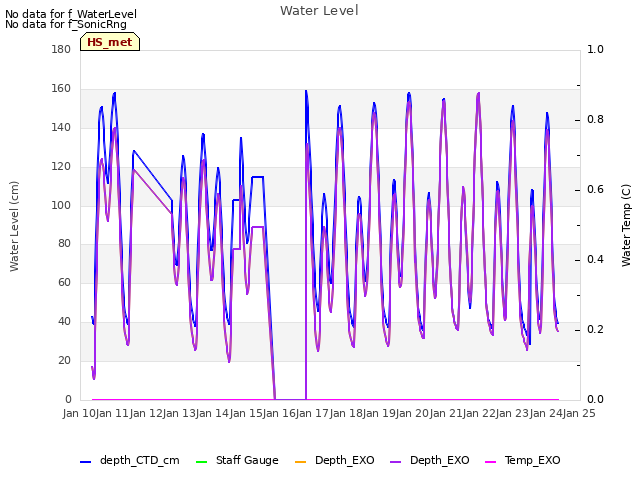Click the 'No data for f_SonicRng' message
This screenshot has width=640, height=480.
[66, 24]
